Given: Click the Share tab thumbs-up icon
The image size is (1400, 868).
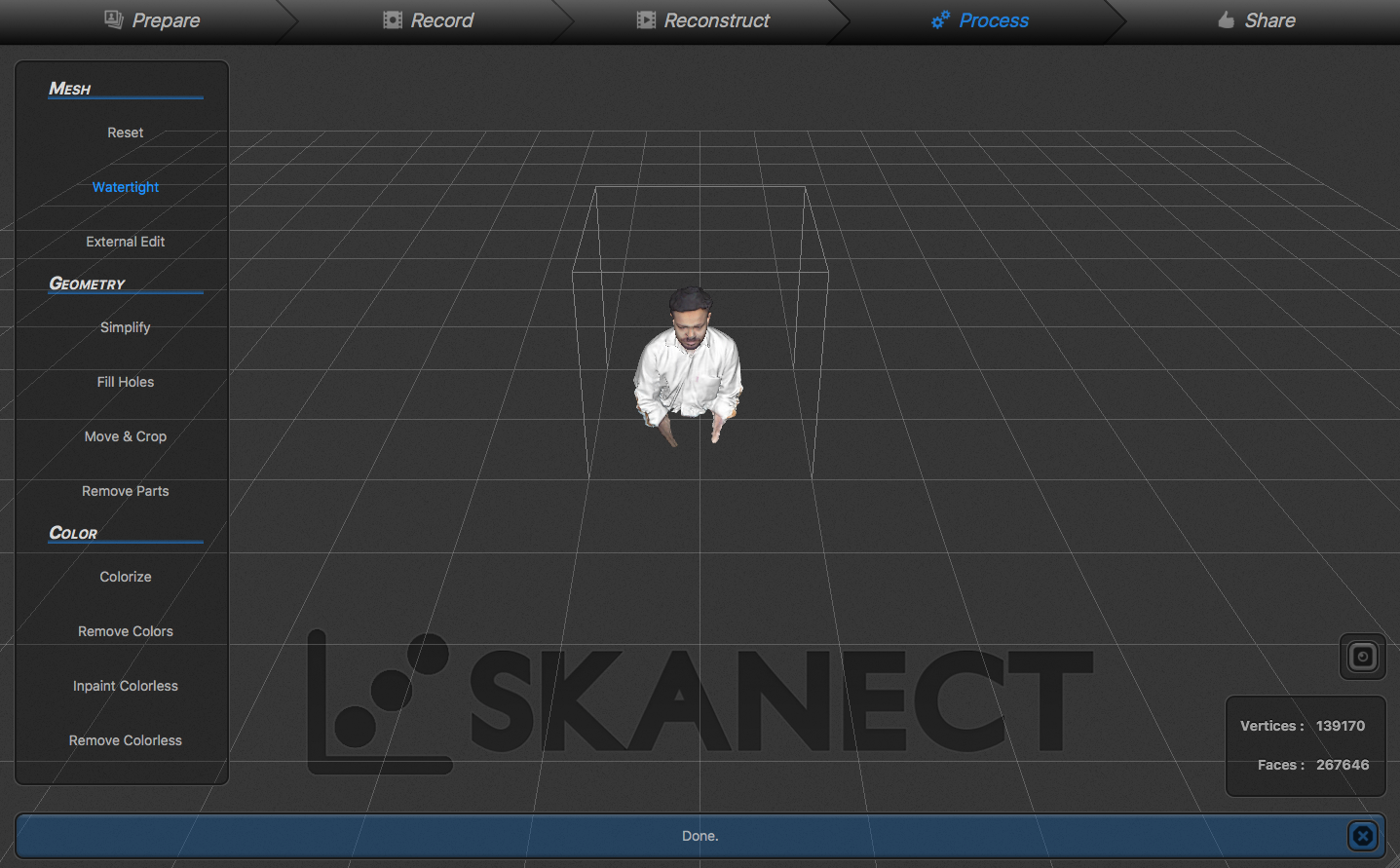Looking at the screenshot, I should click(1227, 19).
